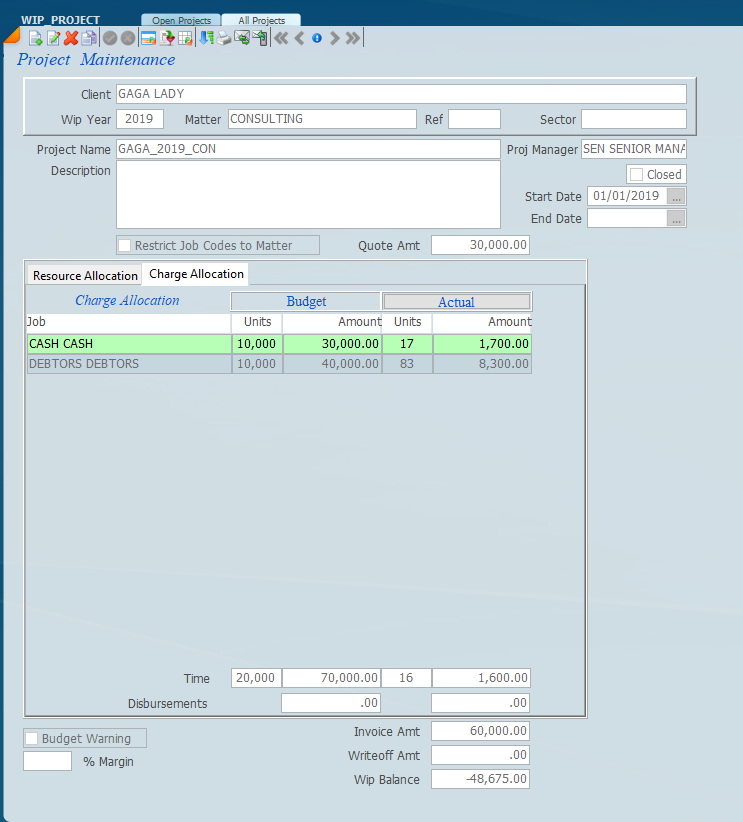The width and height of the screenshot is (743, 822).
Task: Click the blue info icon in toolbar
Action: tap(317, 38)
